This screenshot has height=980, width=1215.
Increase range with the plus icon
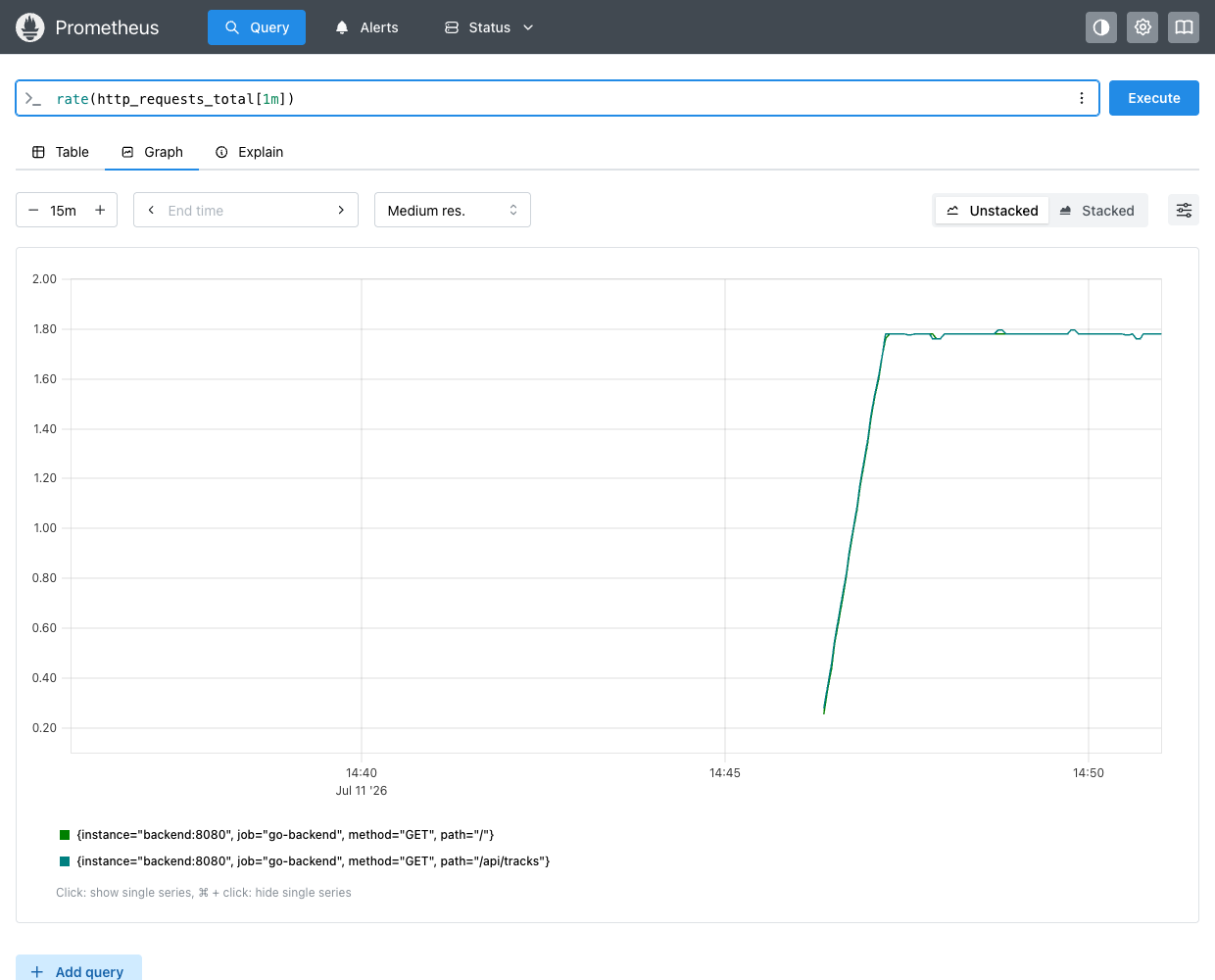100,210
